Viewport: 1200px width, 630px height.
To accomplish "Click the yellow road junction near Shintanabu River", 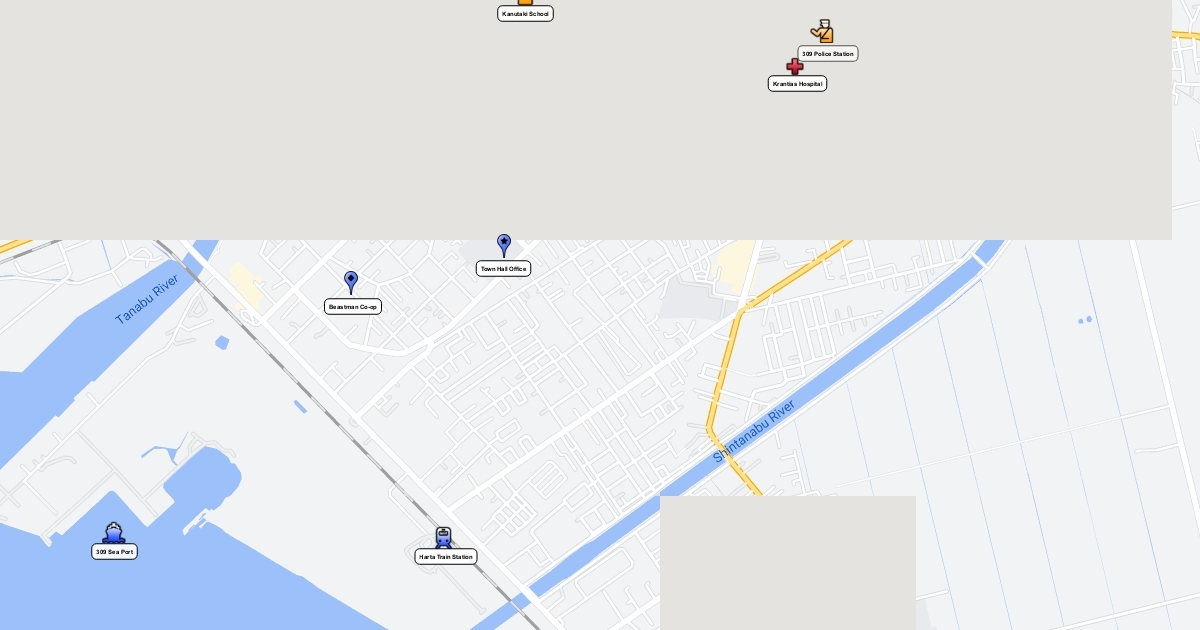I will pos(740,310).
